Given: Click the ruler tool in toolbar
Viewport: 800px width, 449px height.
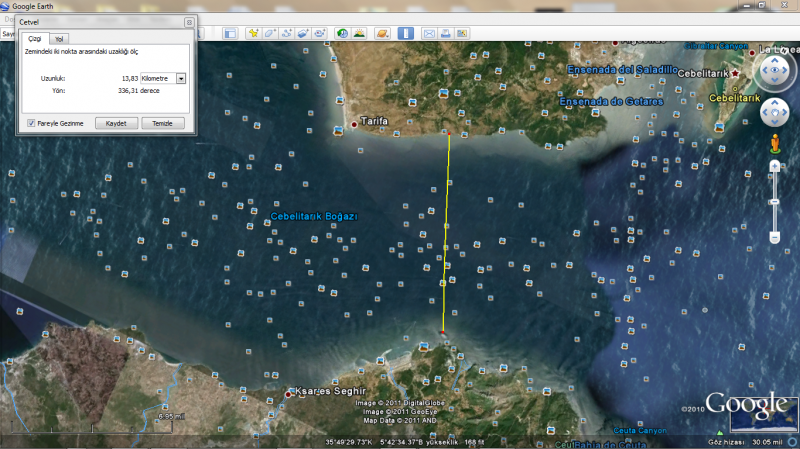Looking at the screenshot, I should click(x=405, y=33).
